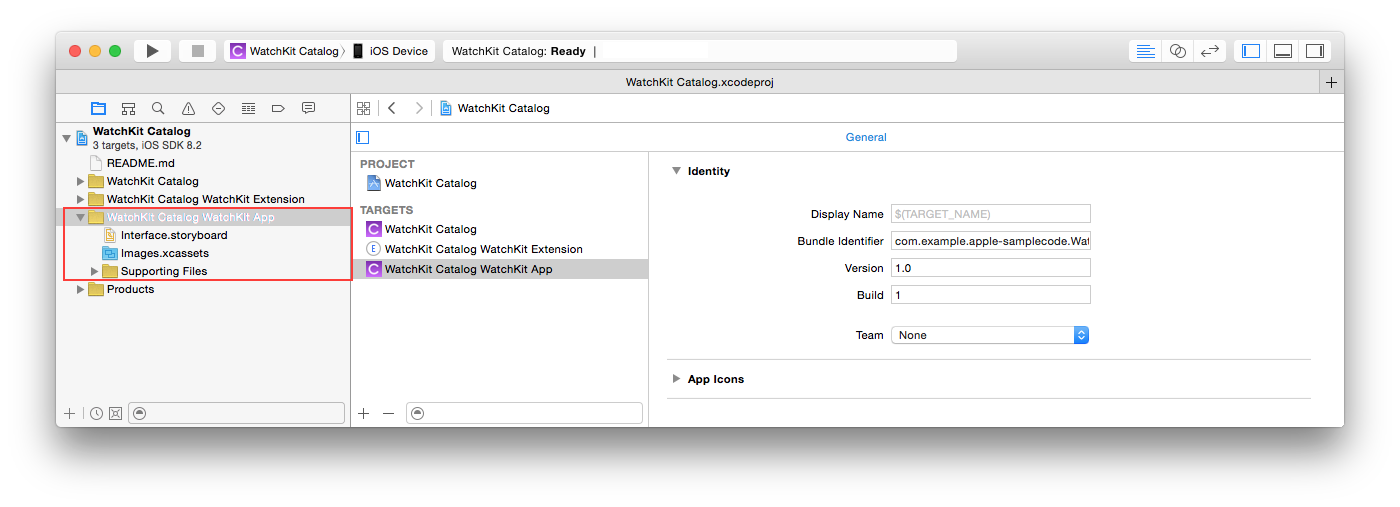
Task: Collapse the Identity section
Action: pyautogui.click(x=676, y=171)
